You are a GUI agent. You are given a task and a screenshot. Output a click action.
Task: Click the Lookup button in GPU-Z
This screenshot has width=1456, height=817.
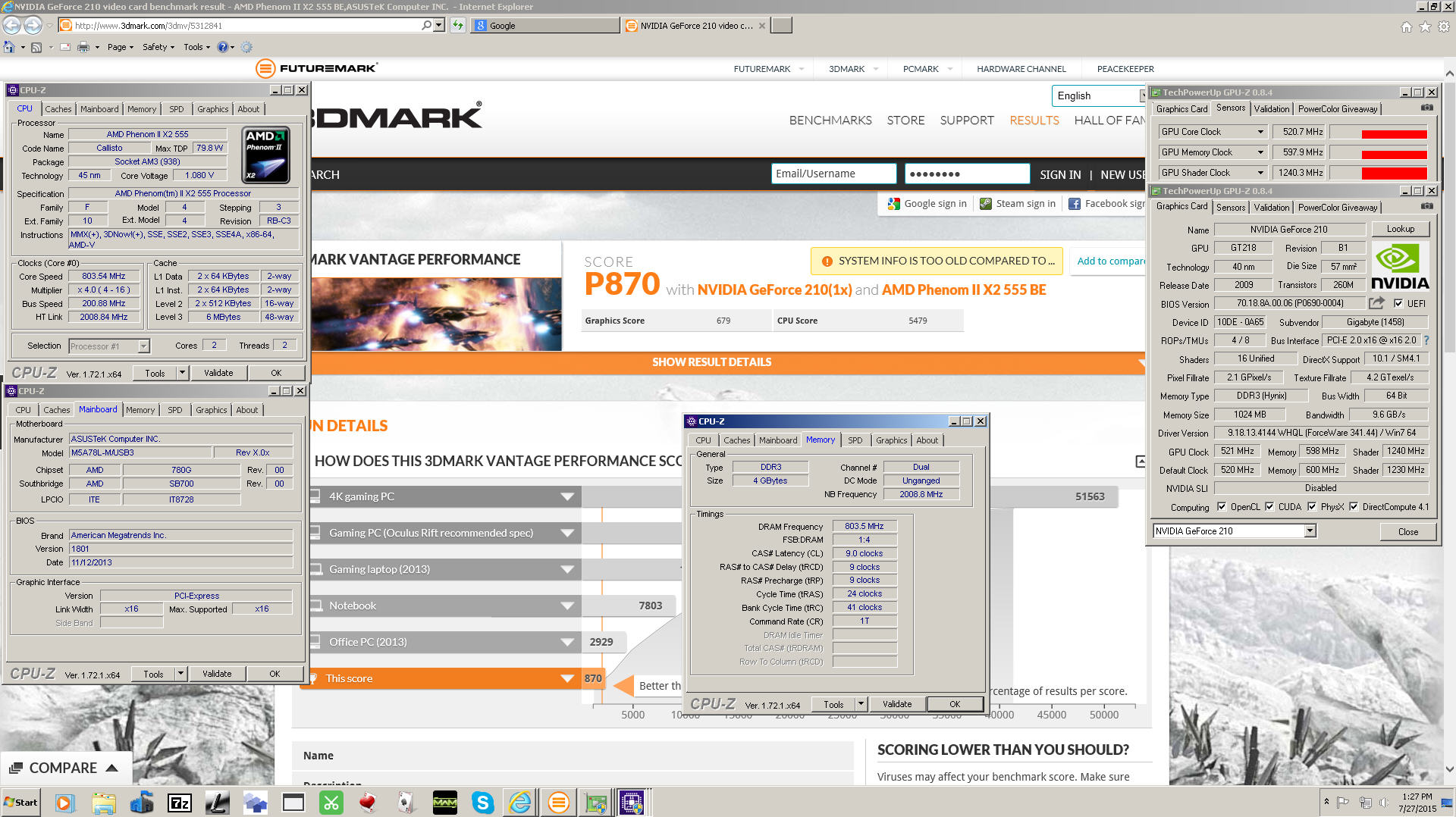(x=1401, y=229)
